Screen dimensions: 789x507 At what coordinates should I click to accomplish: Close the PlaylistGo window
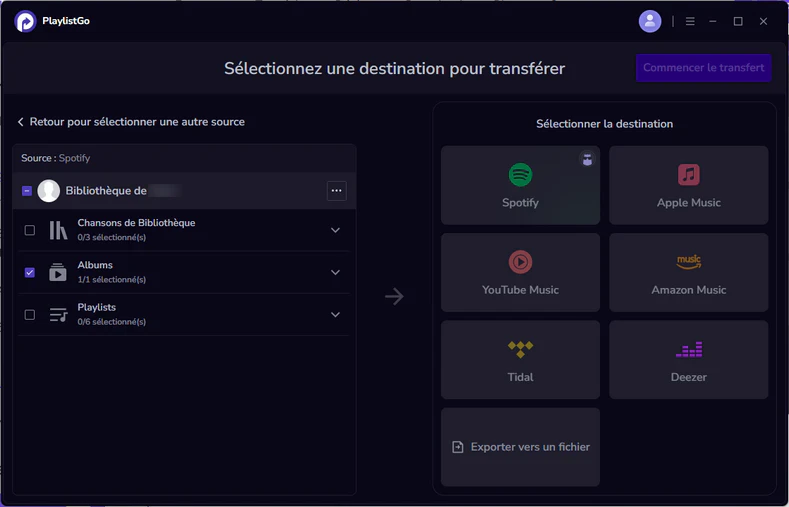pos(763,21)
